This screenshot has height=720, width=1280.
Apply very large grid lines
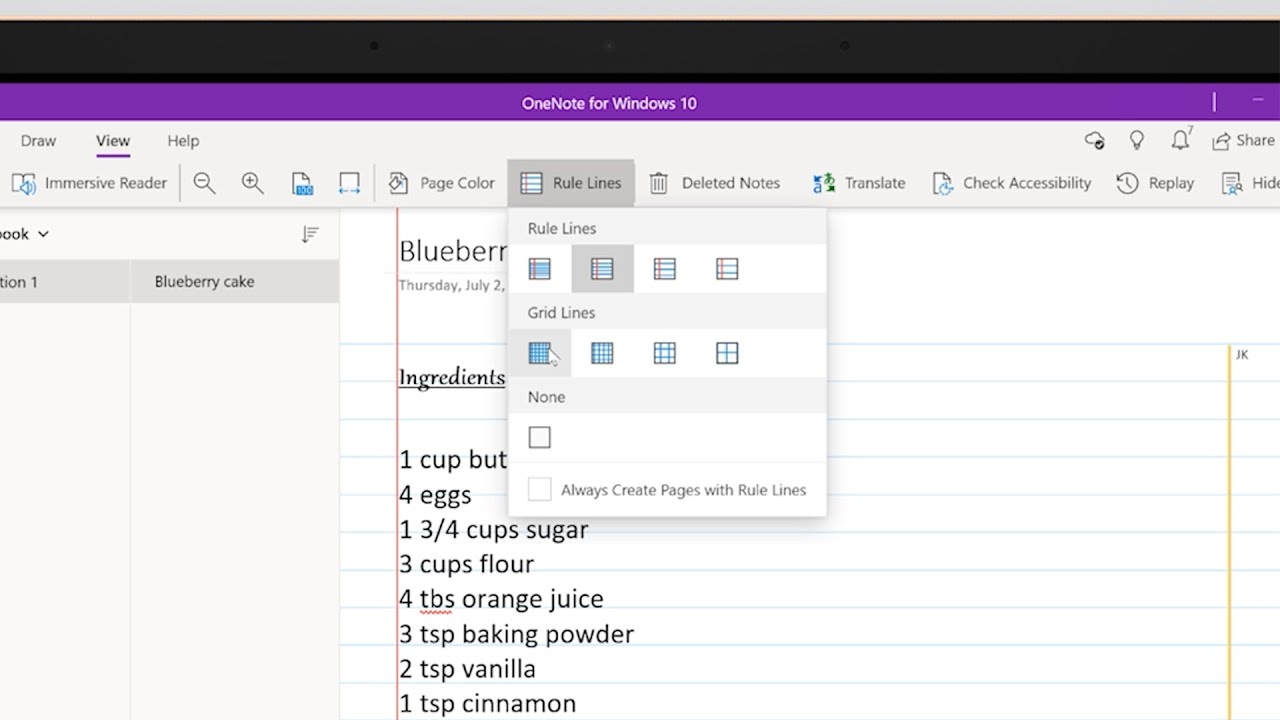(x=727, y=353)
